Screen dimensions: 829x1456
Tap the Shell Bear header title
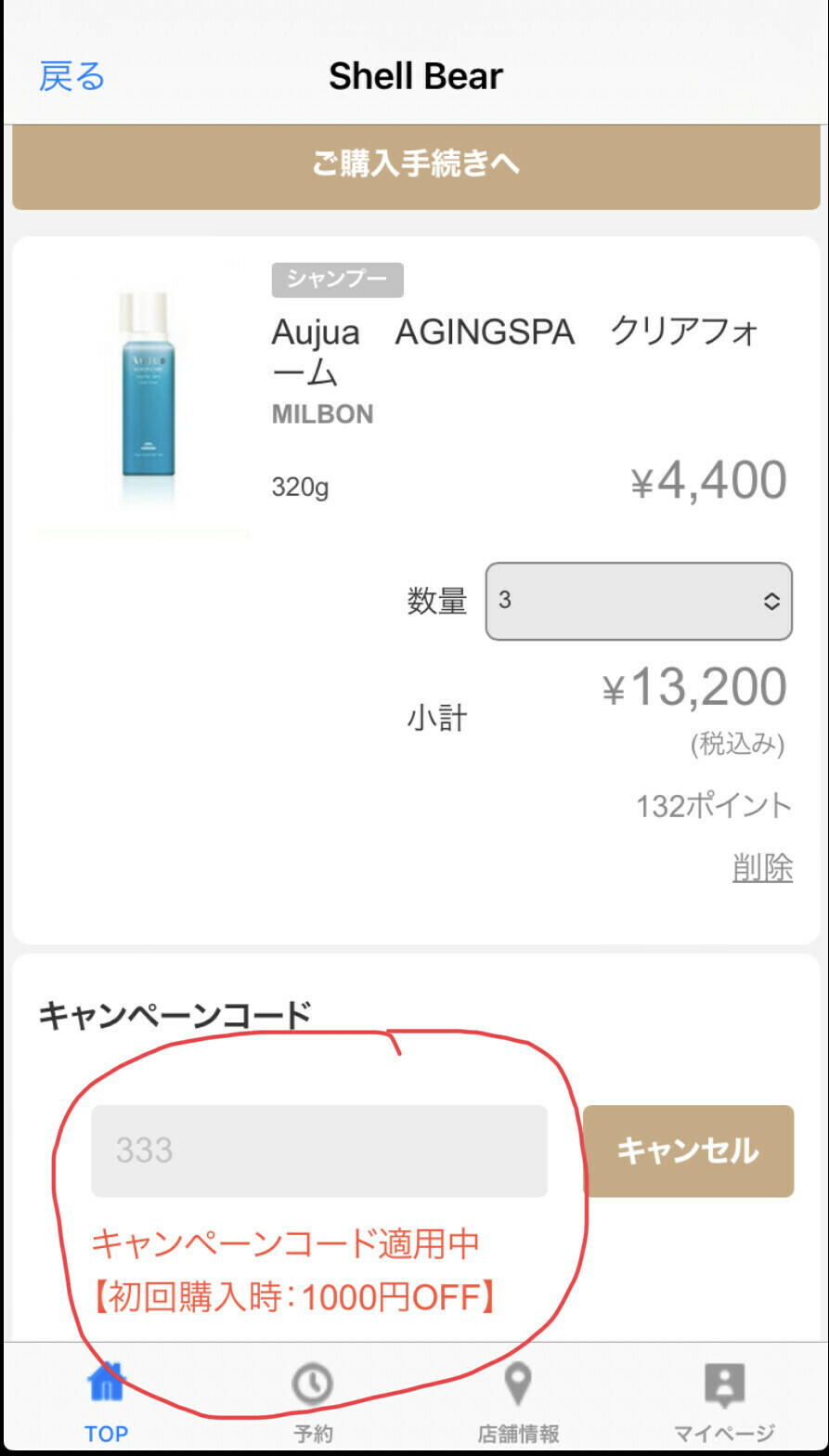coord(415,76)
